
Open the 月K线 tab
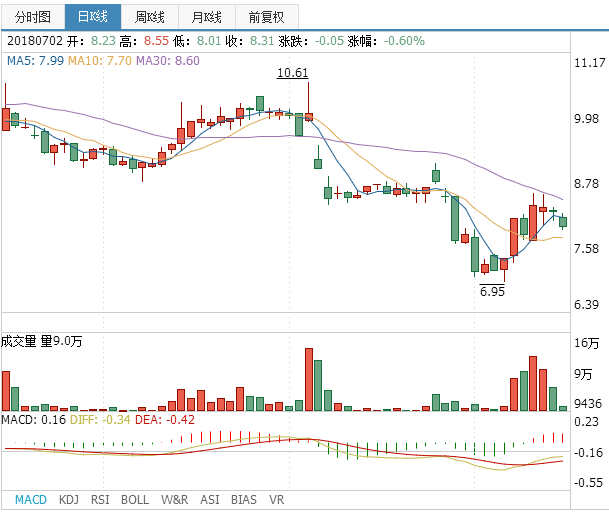(207, 17)
